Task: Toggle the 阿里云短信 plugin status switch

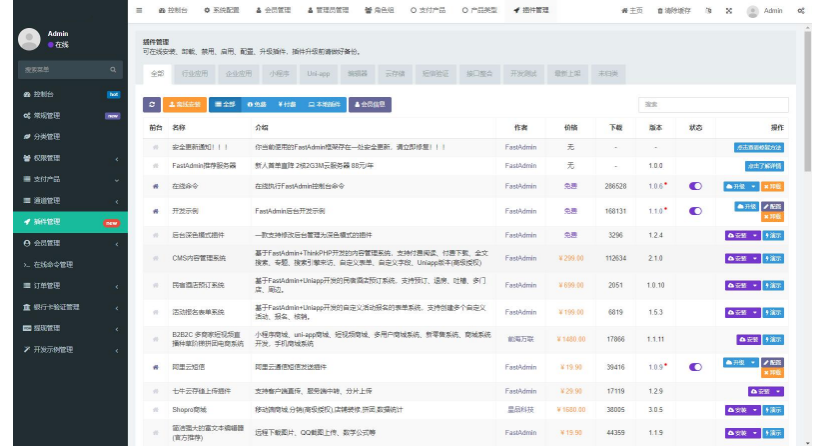Action: click(x=696, y=367)
